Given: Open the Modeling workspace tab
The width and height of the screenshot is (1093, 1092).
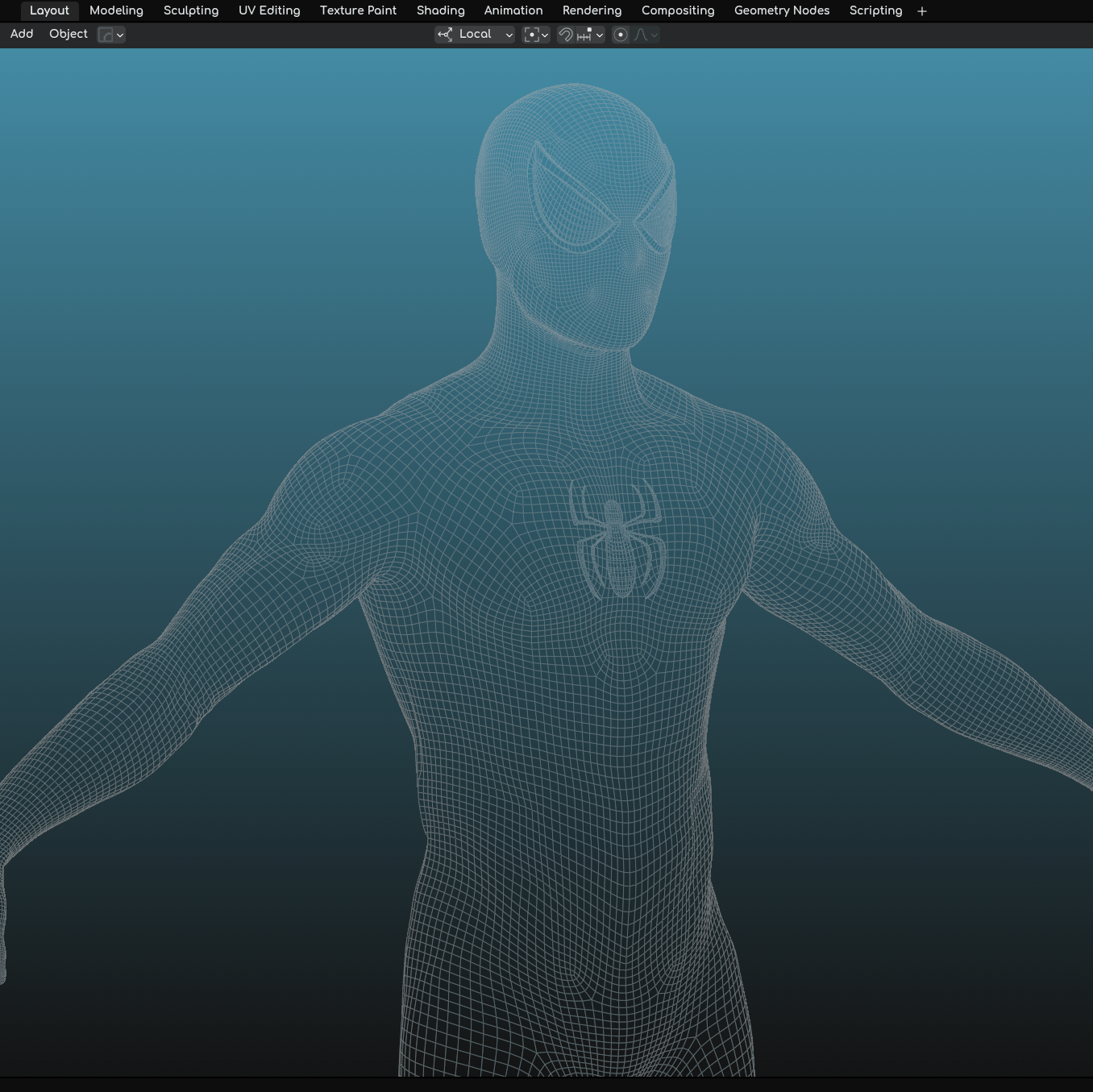Looking at the screenshot, I should [x=116, y=10].
